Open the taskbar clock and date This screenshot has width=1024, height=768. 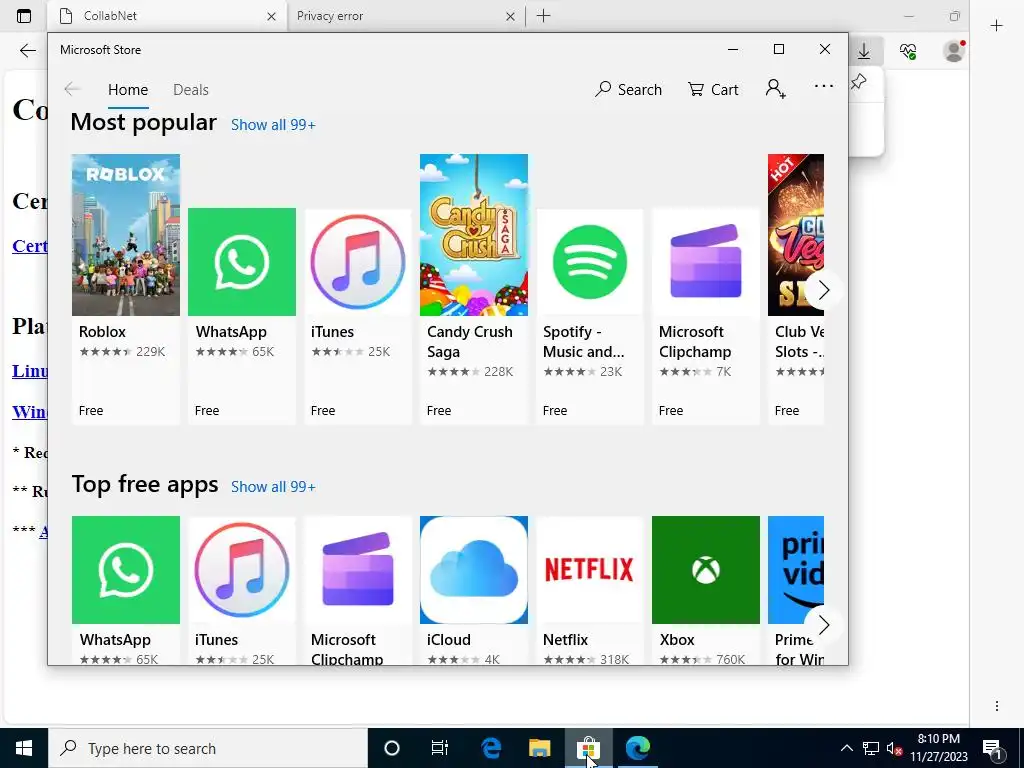(939, 748)
